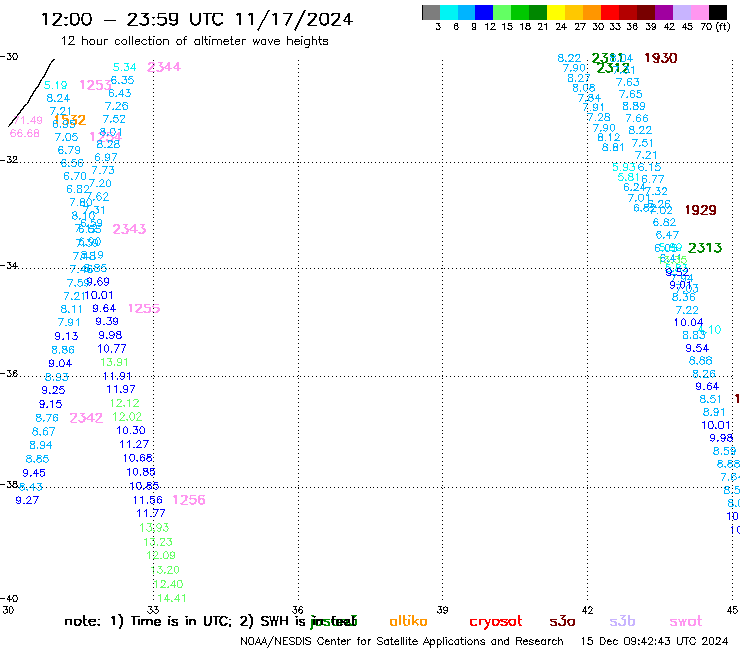Click the pink value '66.68'
This screenshot has width=740, height=650.
tap(25, 133)
